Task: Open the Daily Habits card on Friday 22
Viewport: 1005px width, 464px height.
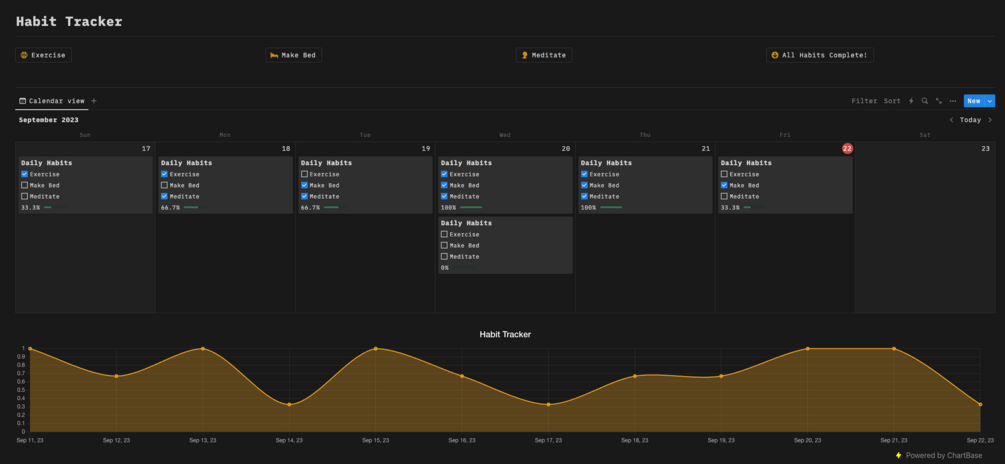Action: point(785,185)
